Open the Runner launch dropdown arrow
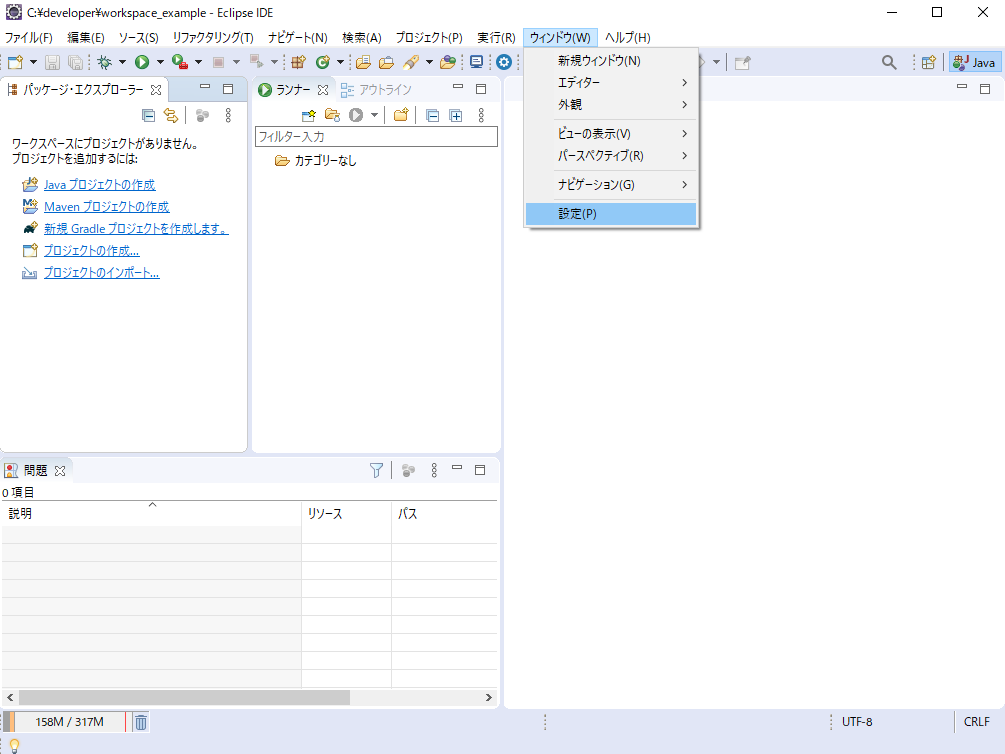Viewport: 1005px width, 754px height. point(374,115)
